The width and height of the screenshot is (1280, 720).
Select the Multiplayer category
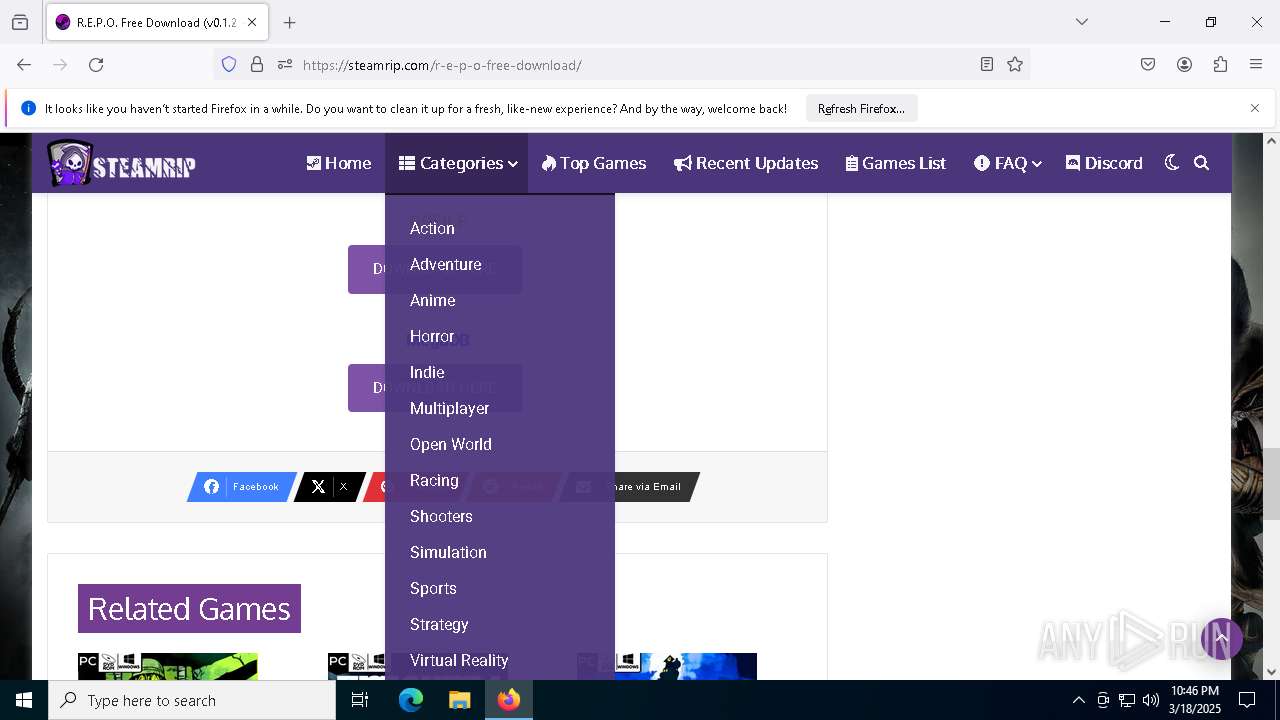tap(450, 408)
